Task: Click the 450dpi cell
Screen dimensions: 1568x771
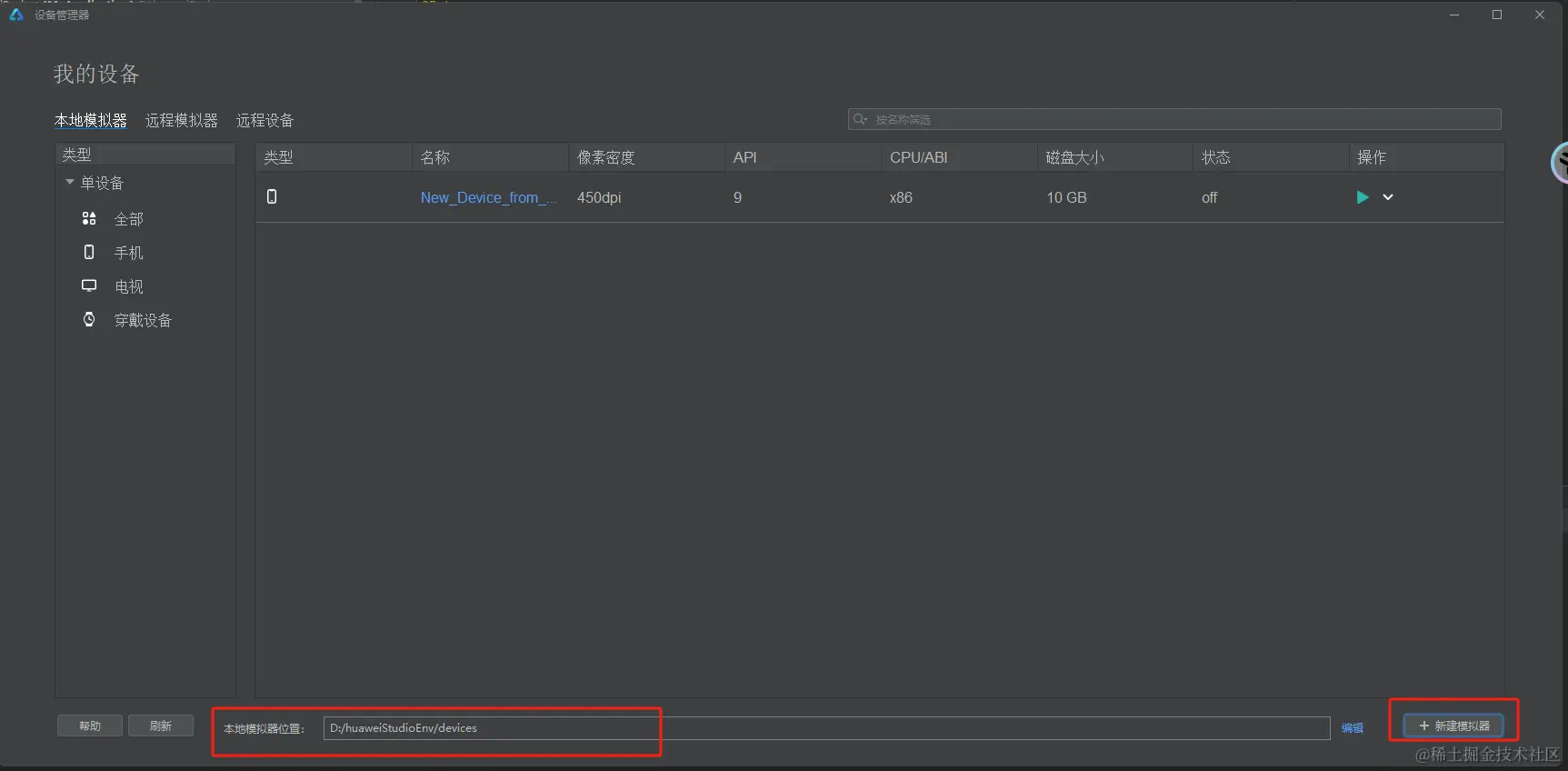Action: 599,197
